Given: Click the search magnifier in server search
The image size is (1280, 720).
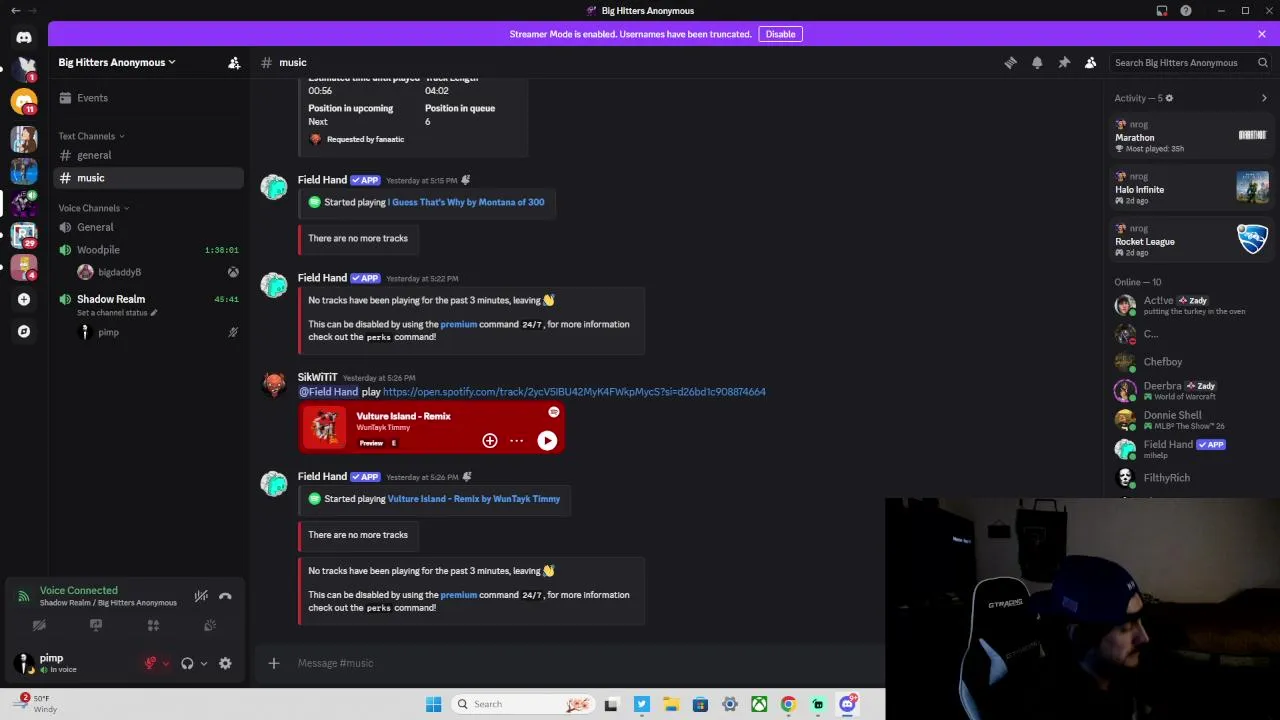Looking at the screenshot, I should (1263, 62).
